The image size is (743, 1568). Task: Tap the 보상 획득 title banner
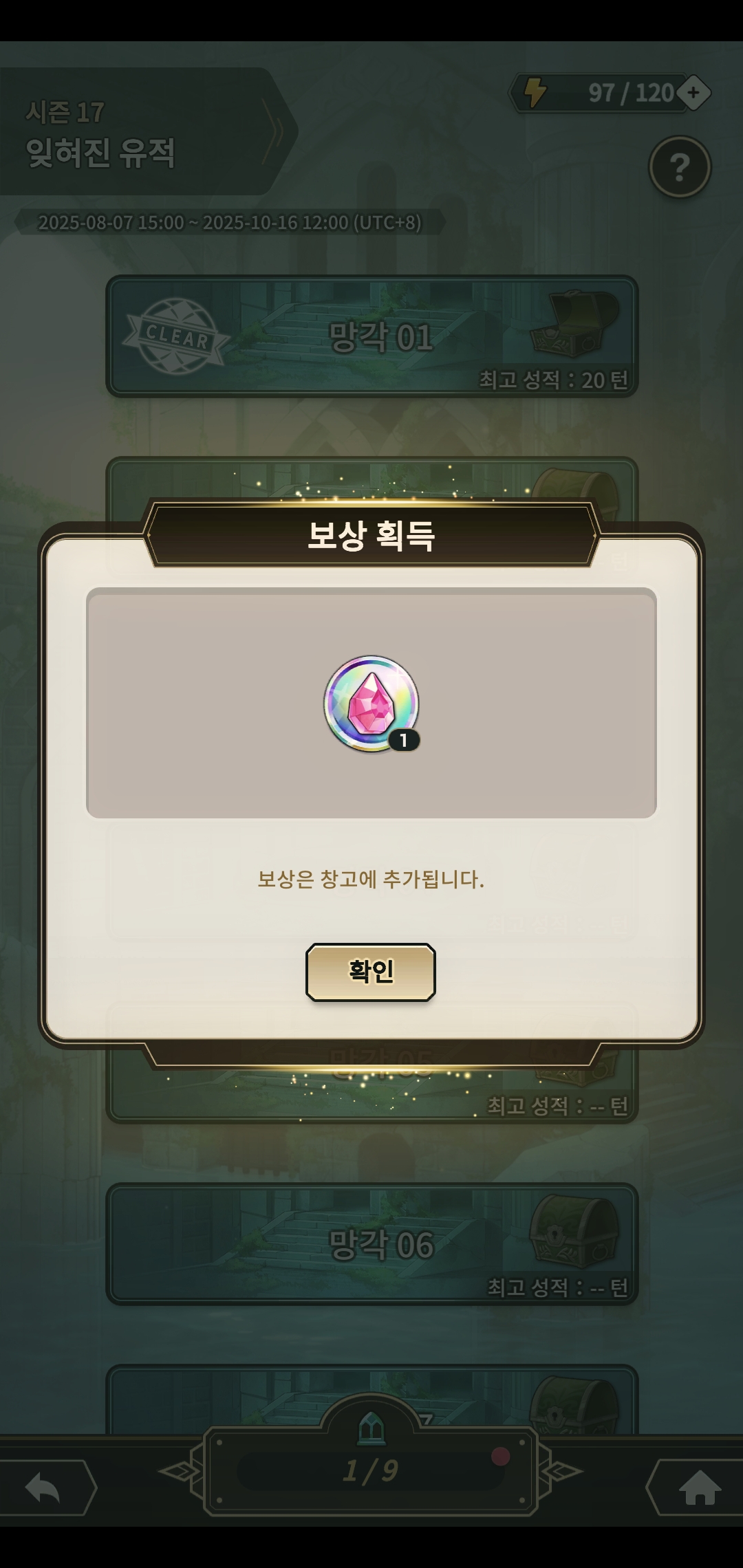(x=371, y=535)
